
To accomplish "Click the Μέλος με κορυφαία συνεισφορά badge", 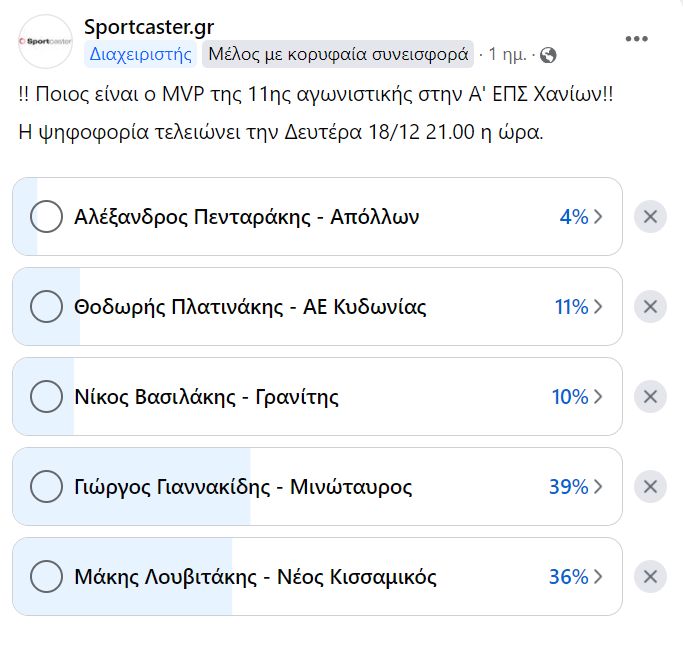I will [338, 54].
